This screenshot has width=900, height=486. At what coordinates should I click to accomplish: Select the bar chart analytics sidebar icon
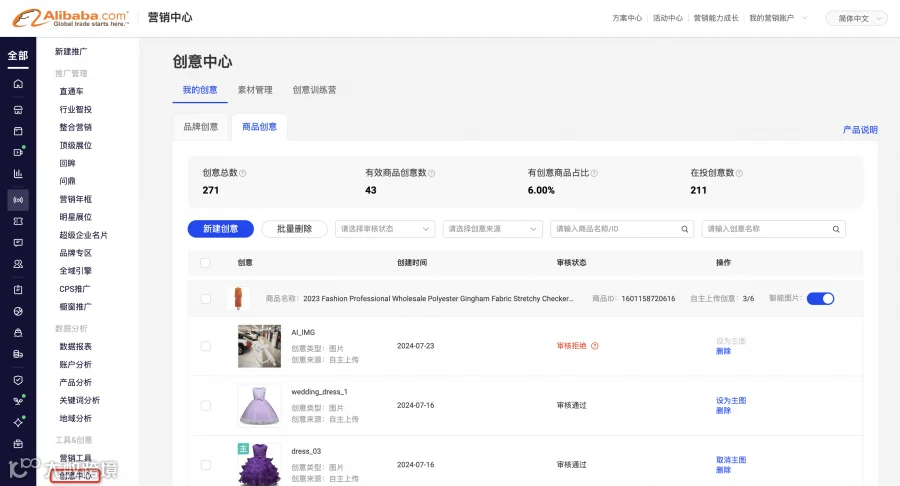18,173
